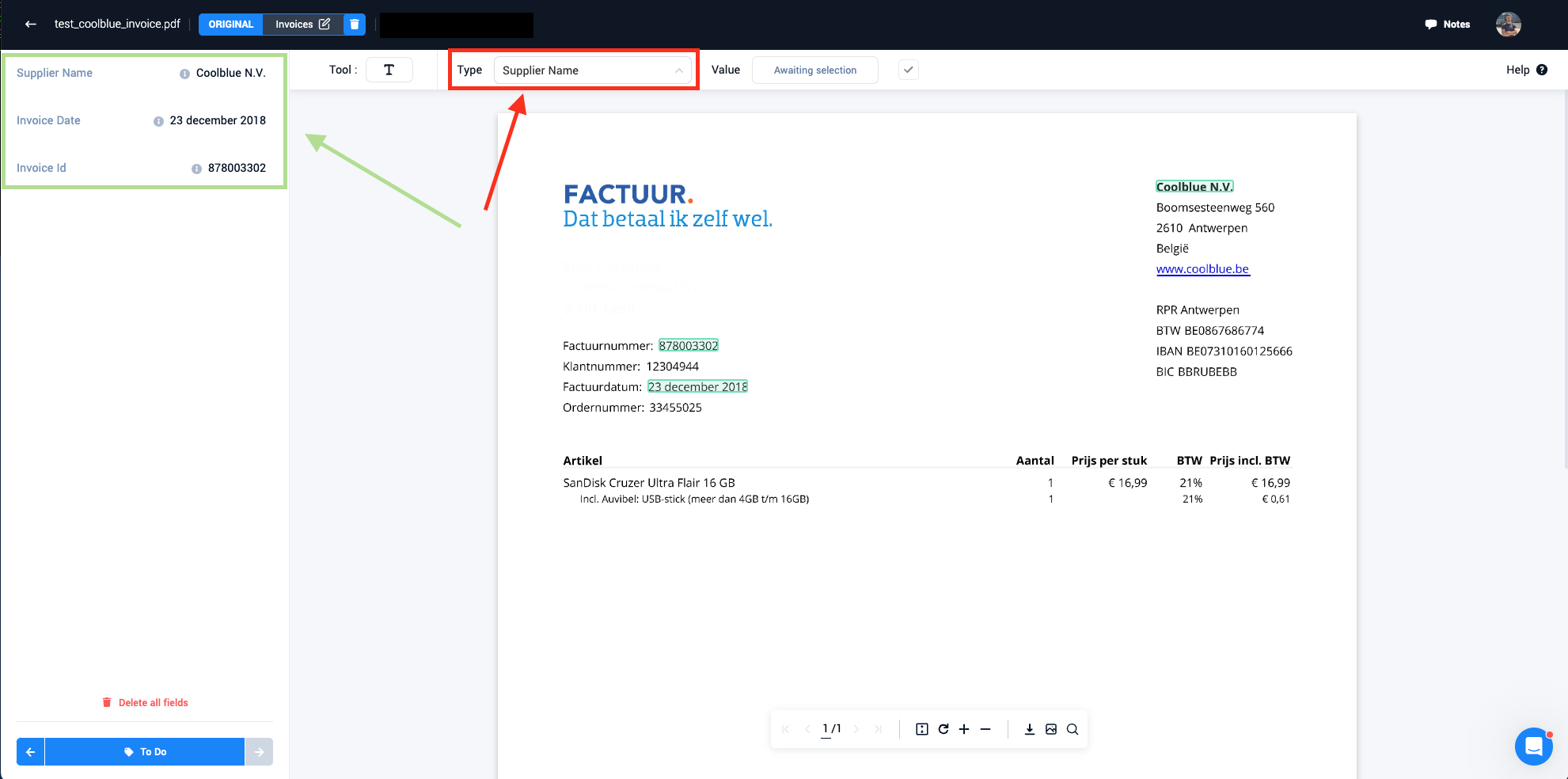Screen dimensions: 1568x779
Task: Click highlighted invoice number 878003302 in document
Action: [689, 346]
